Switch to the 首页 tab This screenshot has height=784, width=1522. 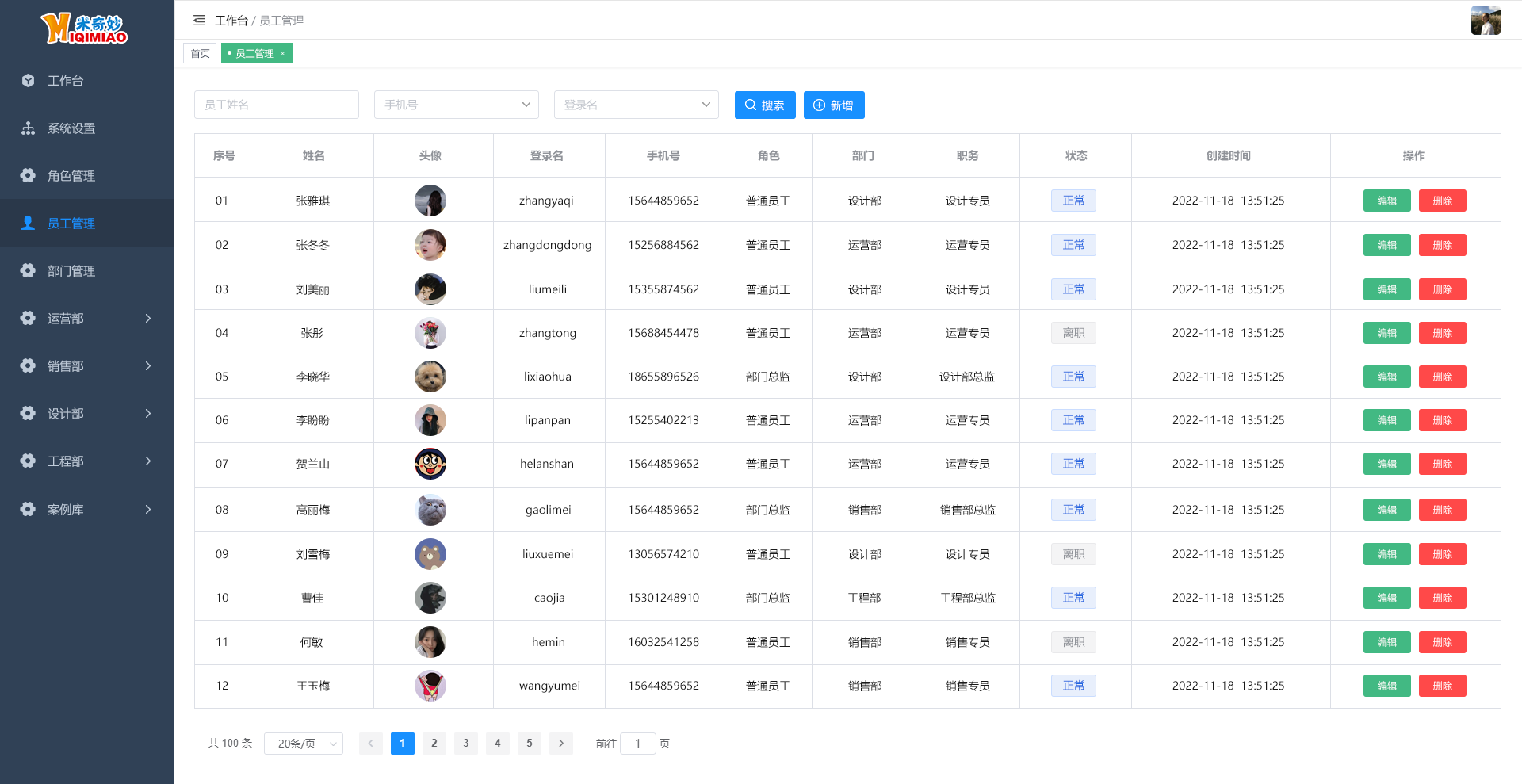200,53
